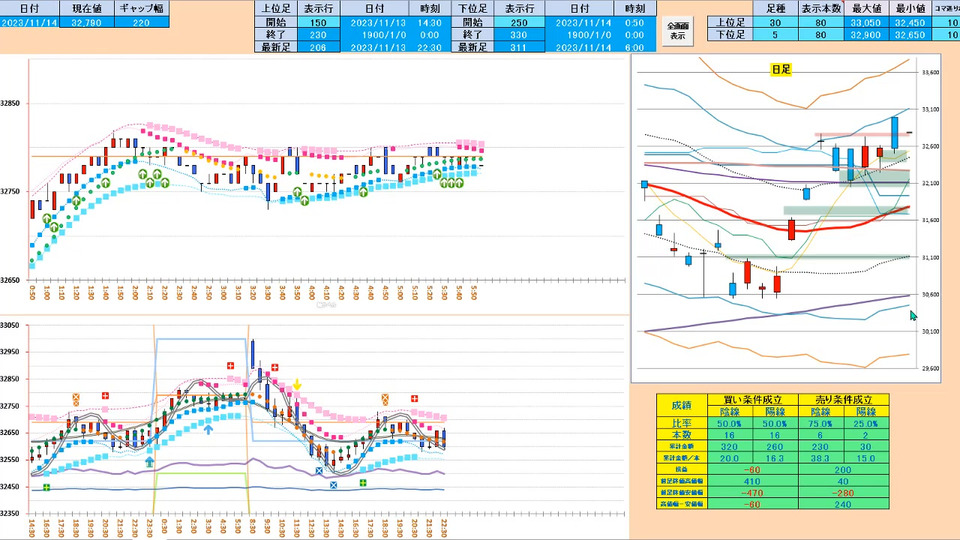Select the 下位足 最新足 row value 311
The image size is (960, 540).
pyautogui.click(x=519, y=47)
